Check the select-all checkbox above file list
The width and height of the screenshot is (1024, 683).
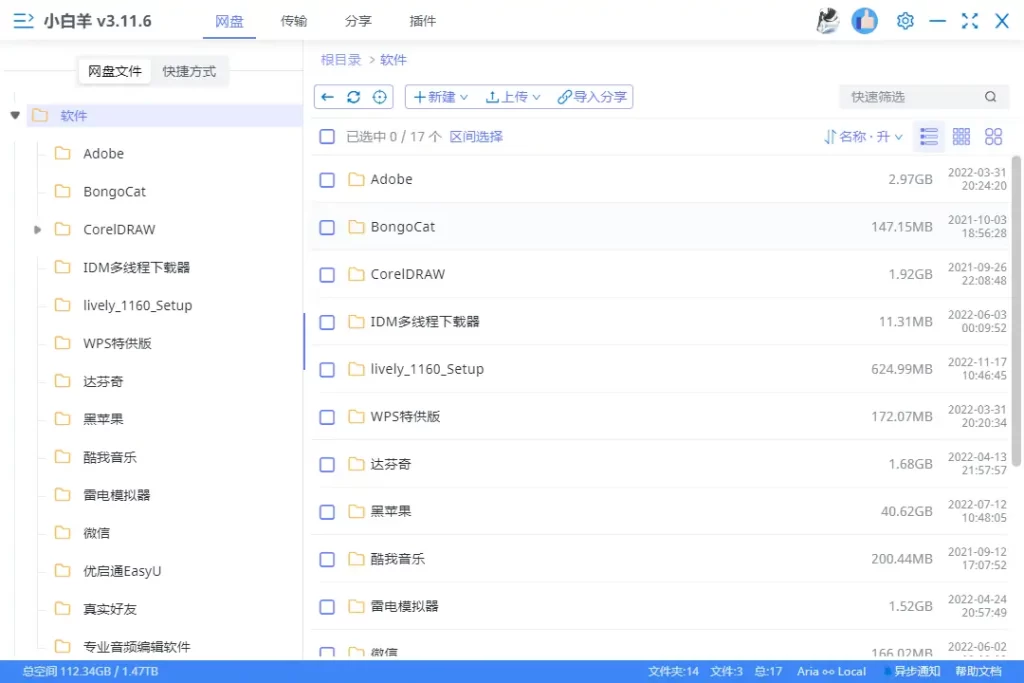pos(327,136)
